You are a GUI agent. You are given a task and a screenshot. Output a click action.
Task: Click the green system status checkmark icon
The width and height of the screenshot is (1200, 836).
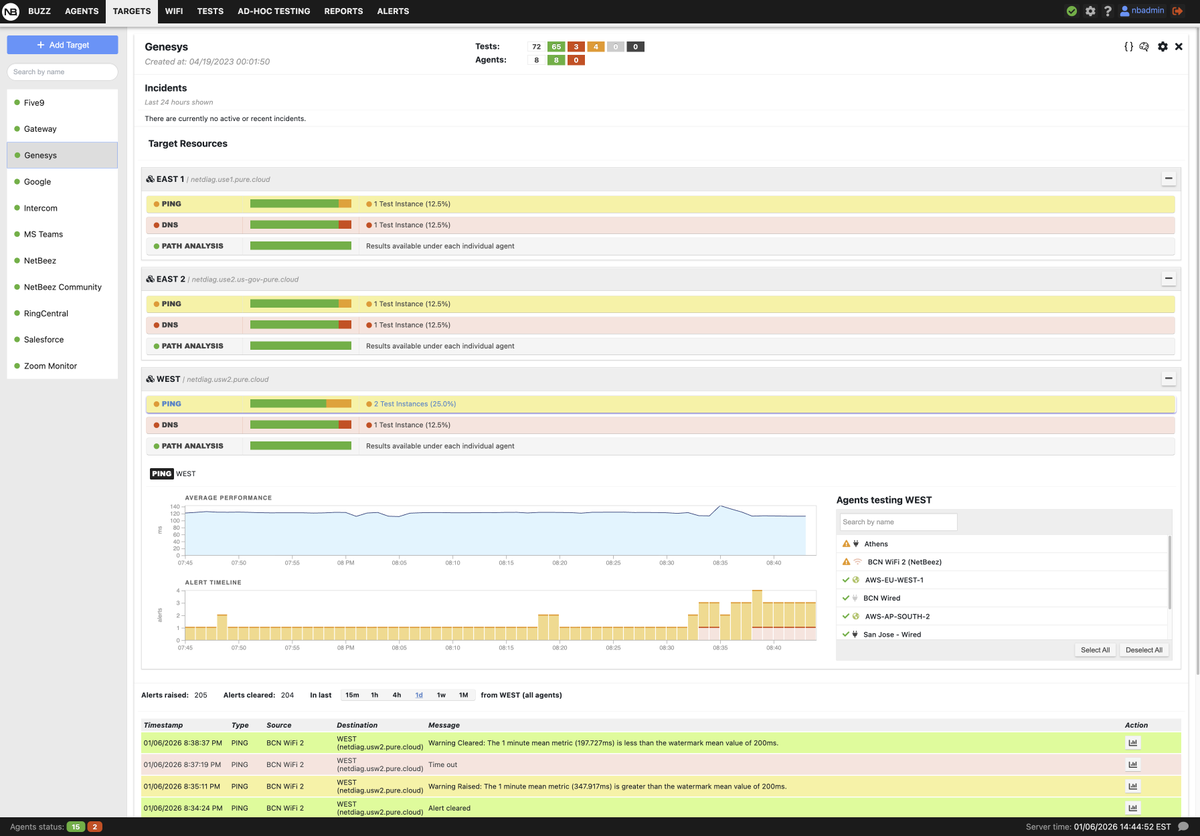(x=1072, y=11)
